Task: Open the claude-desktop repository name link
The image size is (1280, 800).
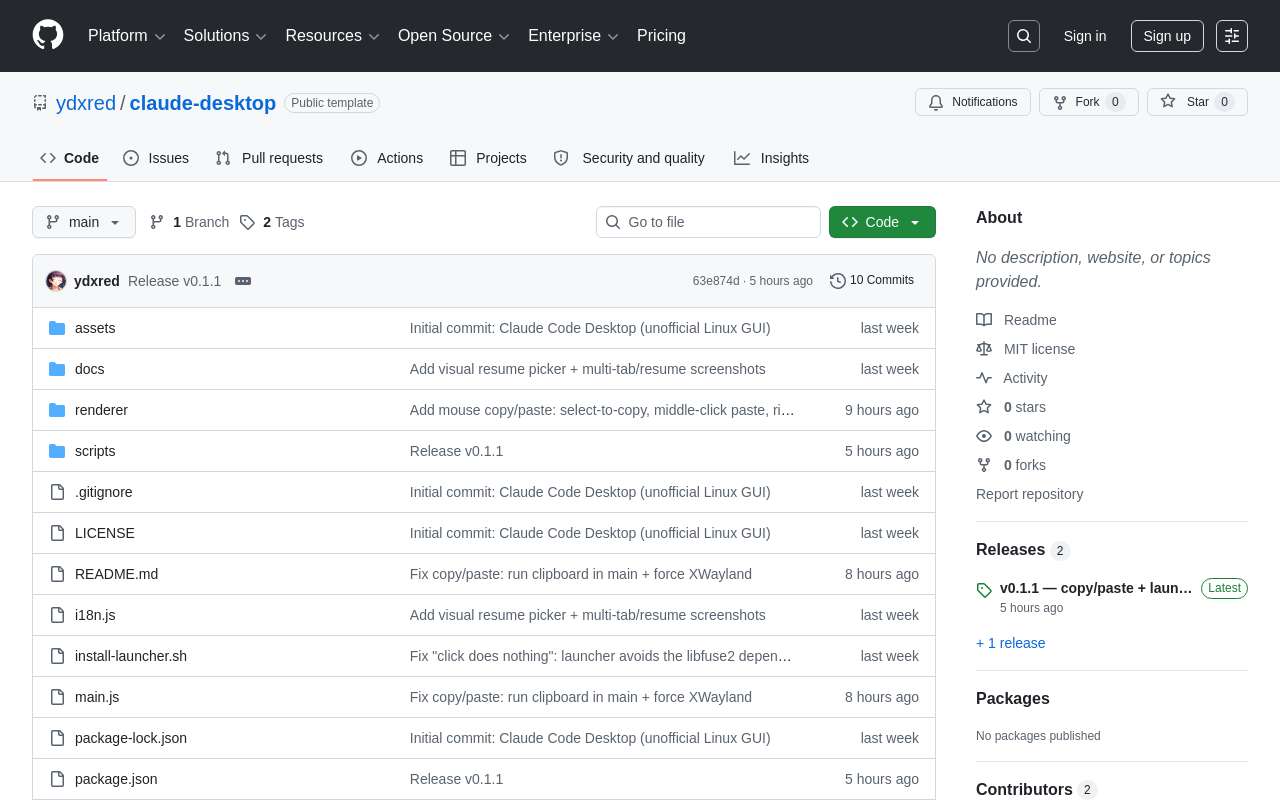Action: click(x=203, y=103)
